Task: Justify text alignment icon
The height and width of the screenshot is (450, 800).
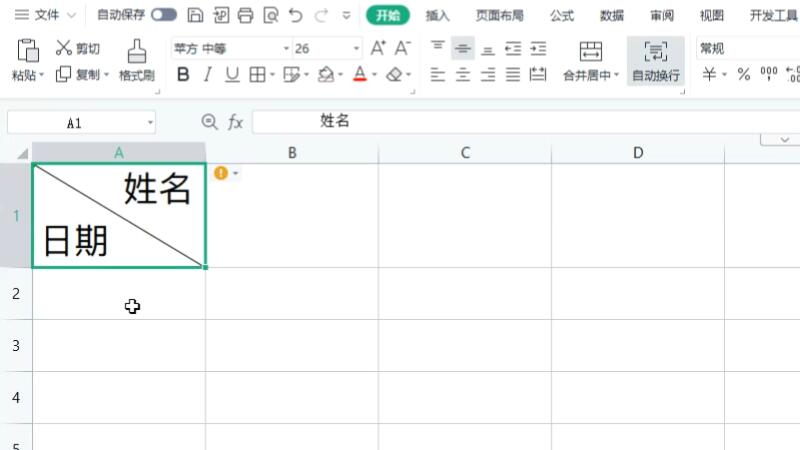Action: tap(513, 75)
